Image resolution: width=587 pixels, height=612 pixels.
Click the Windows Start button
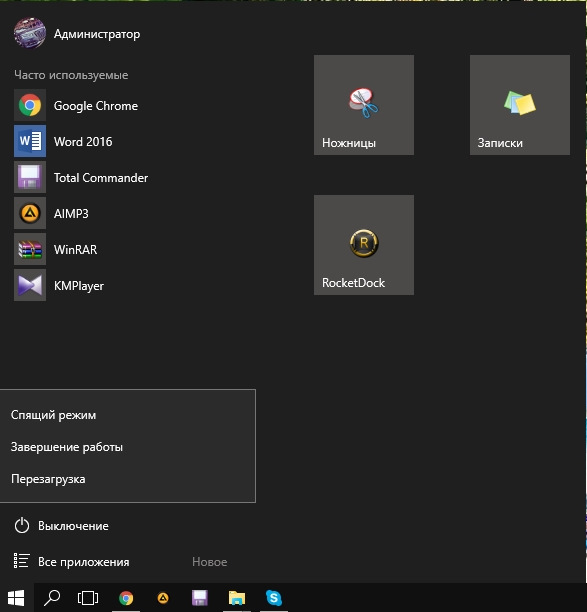pyautogui.click(x=16, y=598)
